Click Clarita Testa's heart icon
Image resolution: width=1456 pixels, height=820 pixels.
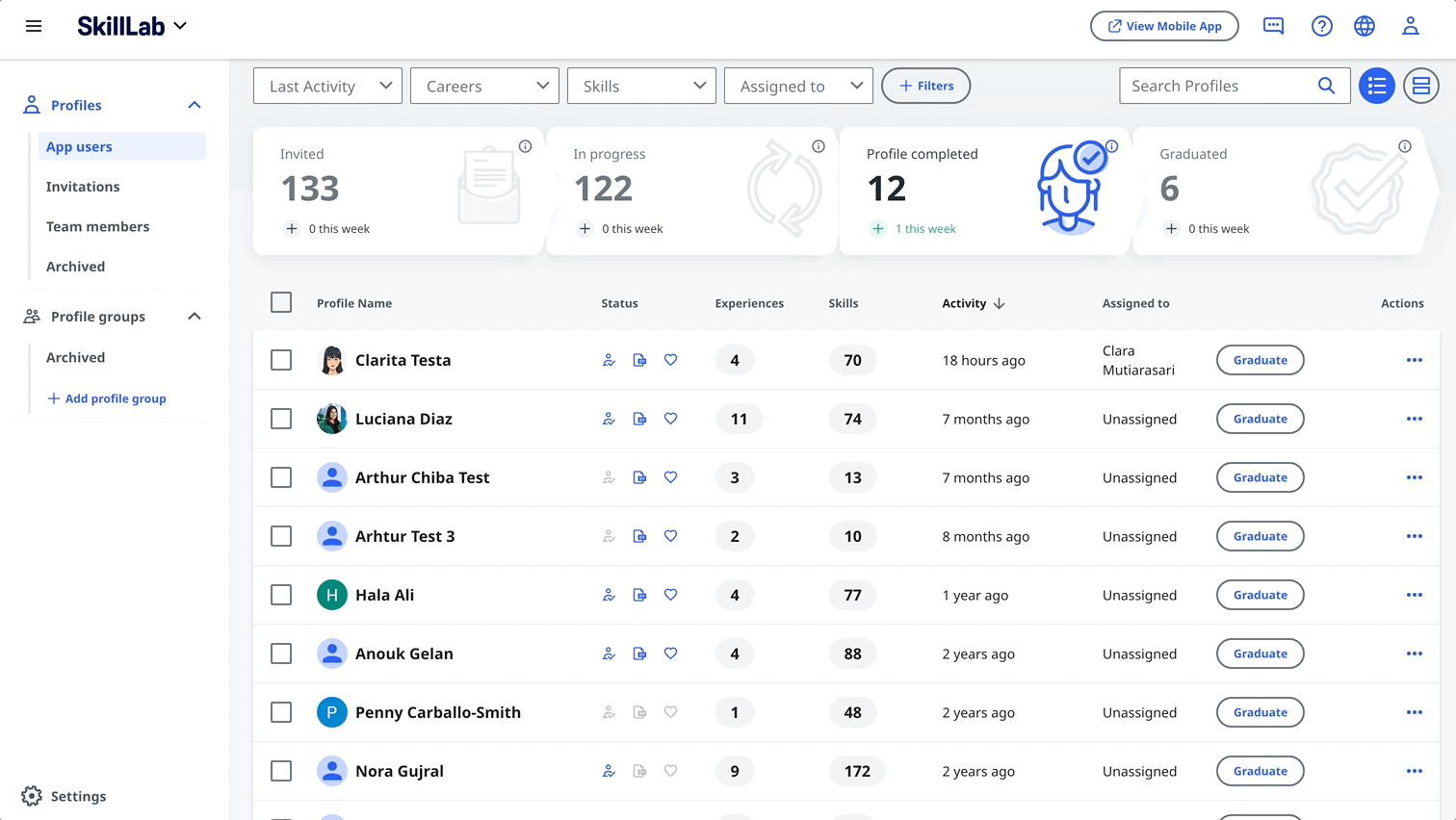(670, 360)
